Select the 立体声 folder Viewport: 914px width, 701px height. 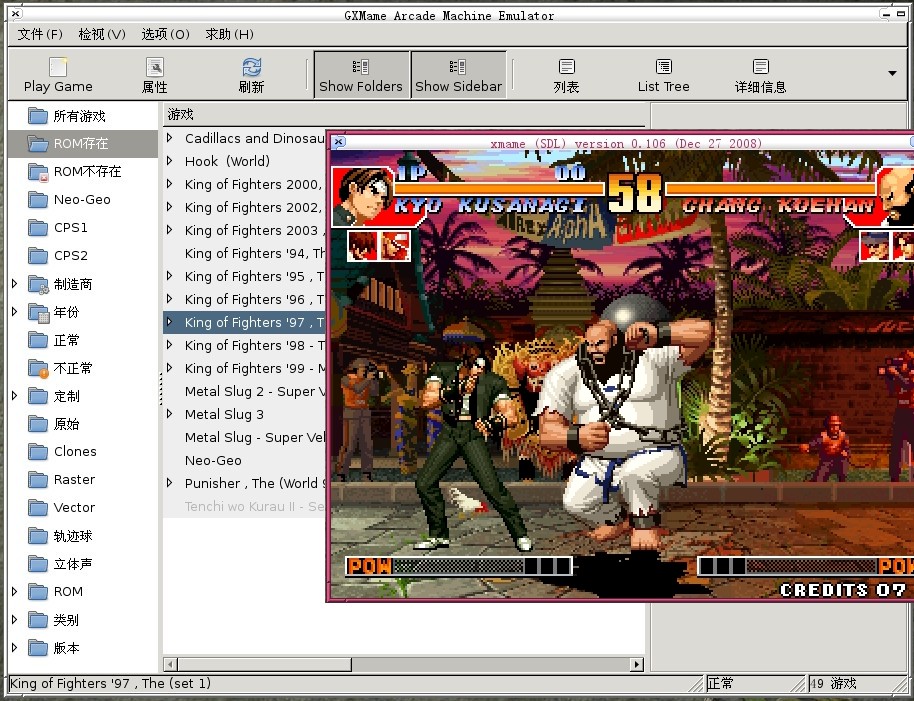click(x=83, y=563)
